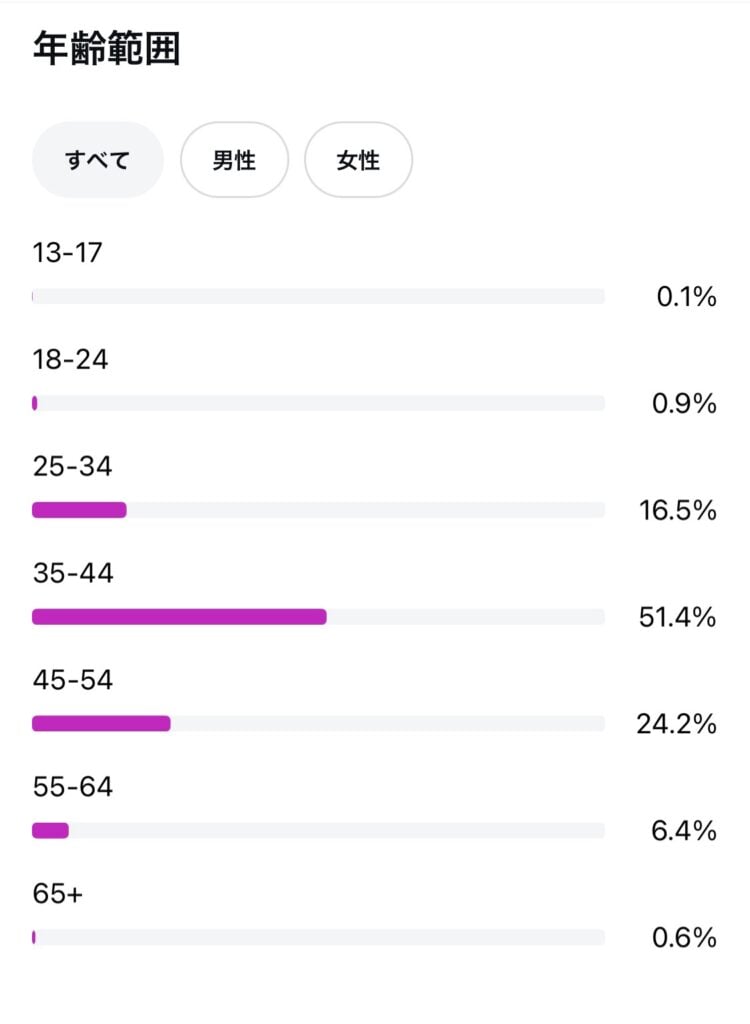This screenshot has width=750, height=1024.
Task: Click the 25-34 age label
Action: point(72,467)
